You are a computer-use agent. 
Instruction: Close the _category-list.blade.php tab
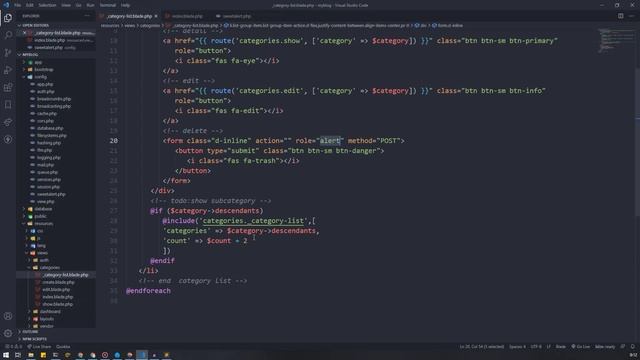pyautogui.click(x=156, y=16)
